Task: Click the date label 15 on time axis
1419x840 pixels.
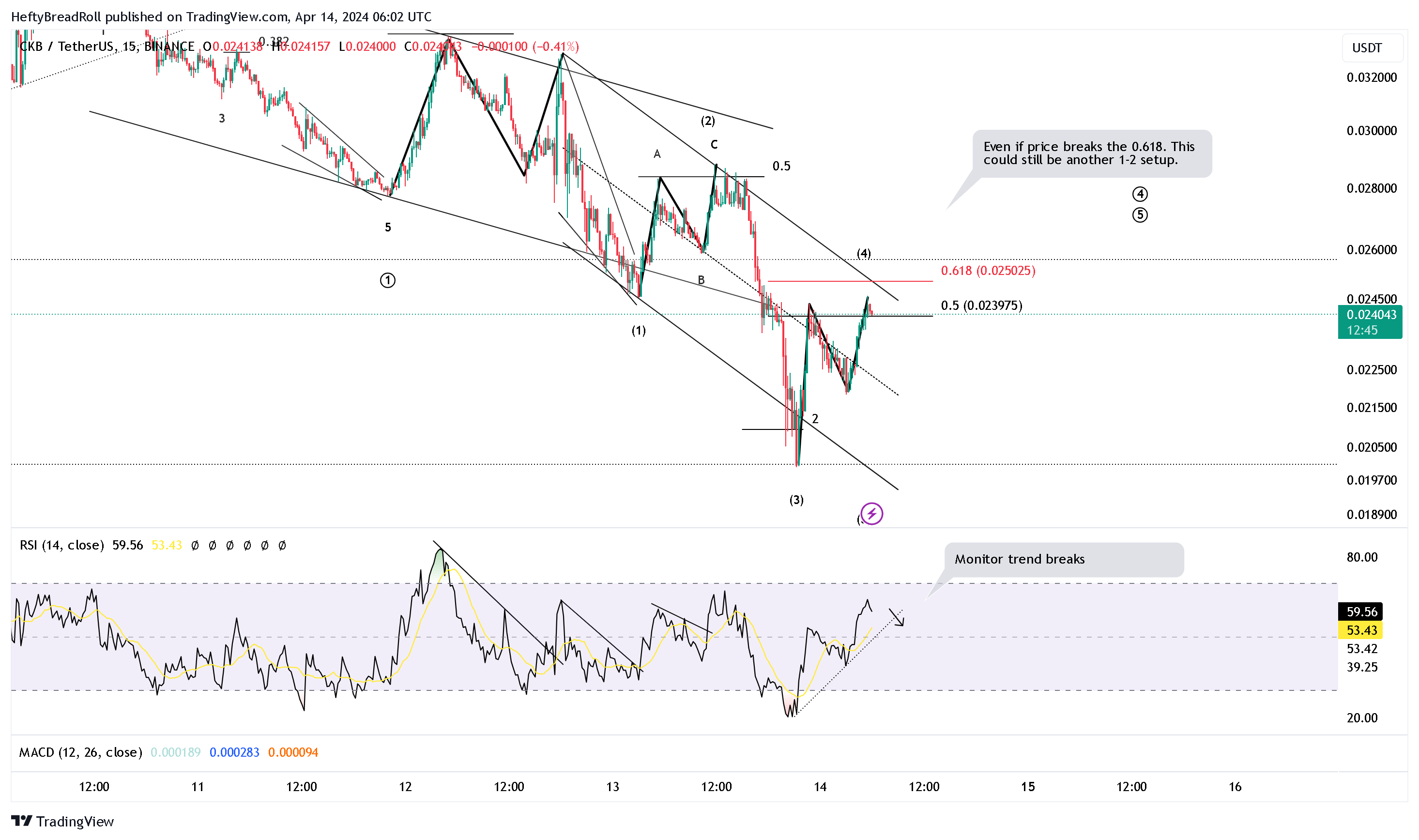Action: click(x=1028, y=787)
